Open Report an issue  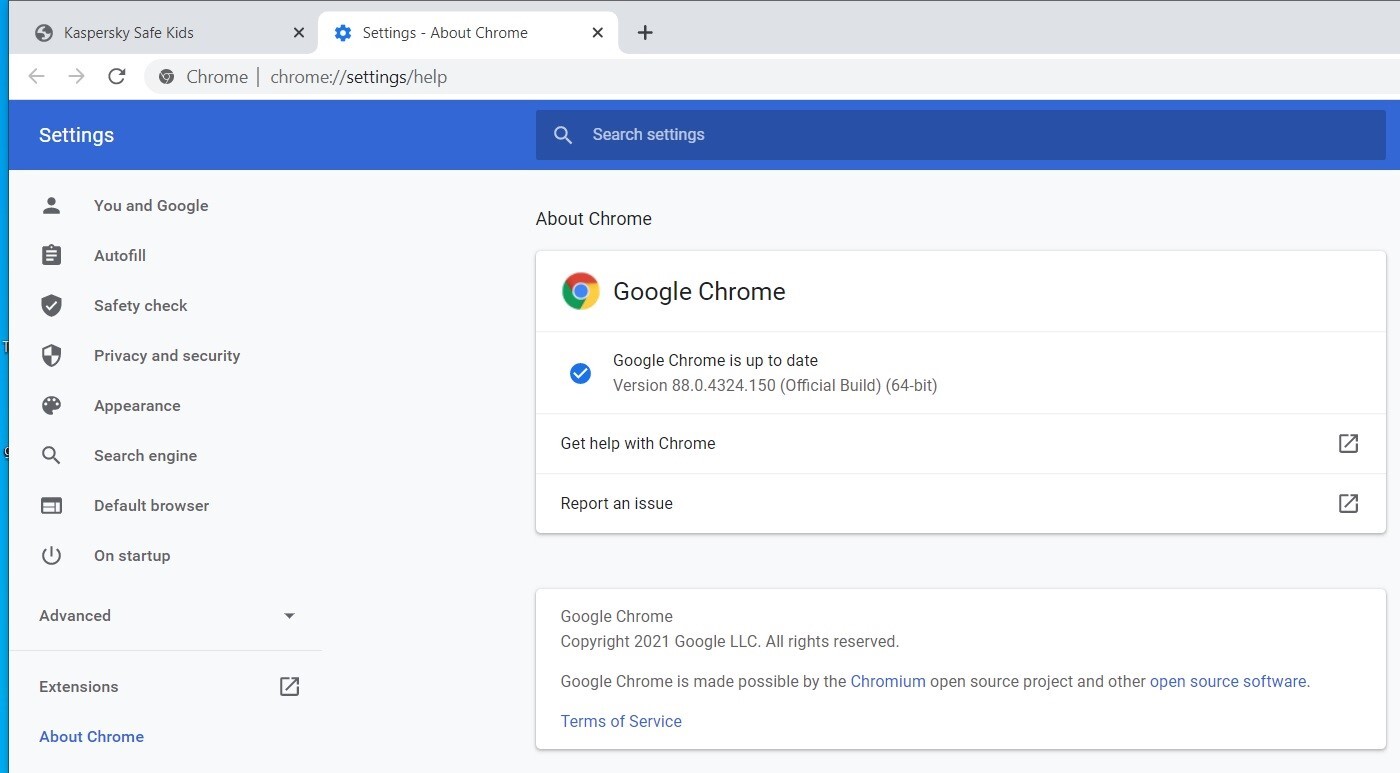click(x=960, y=503)
